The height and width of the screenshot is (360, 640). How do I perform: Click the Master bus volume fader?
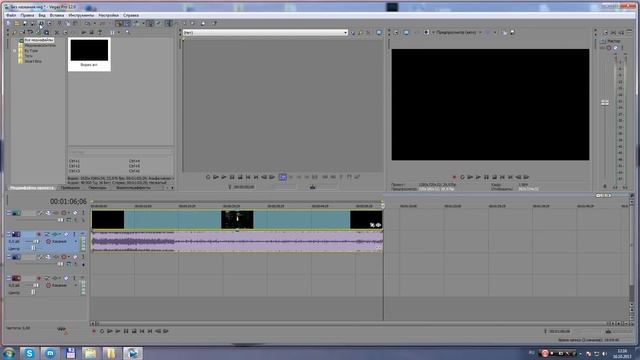605,102
